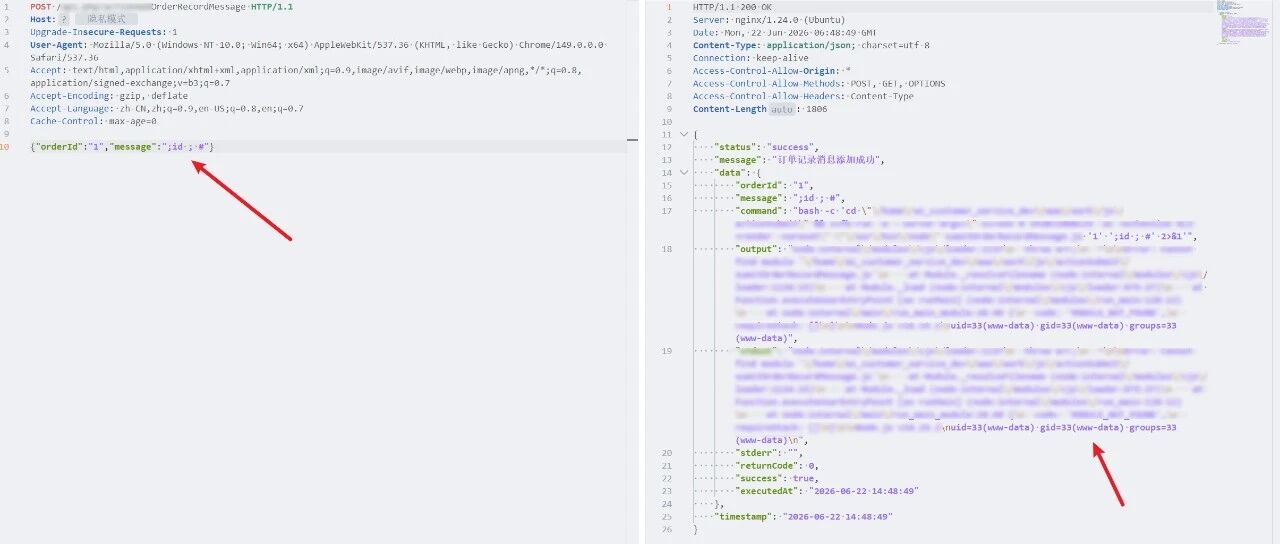1280x544 pixels.
Task: Click the Connection: keep-alive line
Action: pos(751,58)
